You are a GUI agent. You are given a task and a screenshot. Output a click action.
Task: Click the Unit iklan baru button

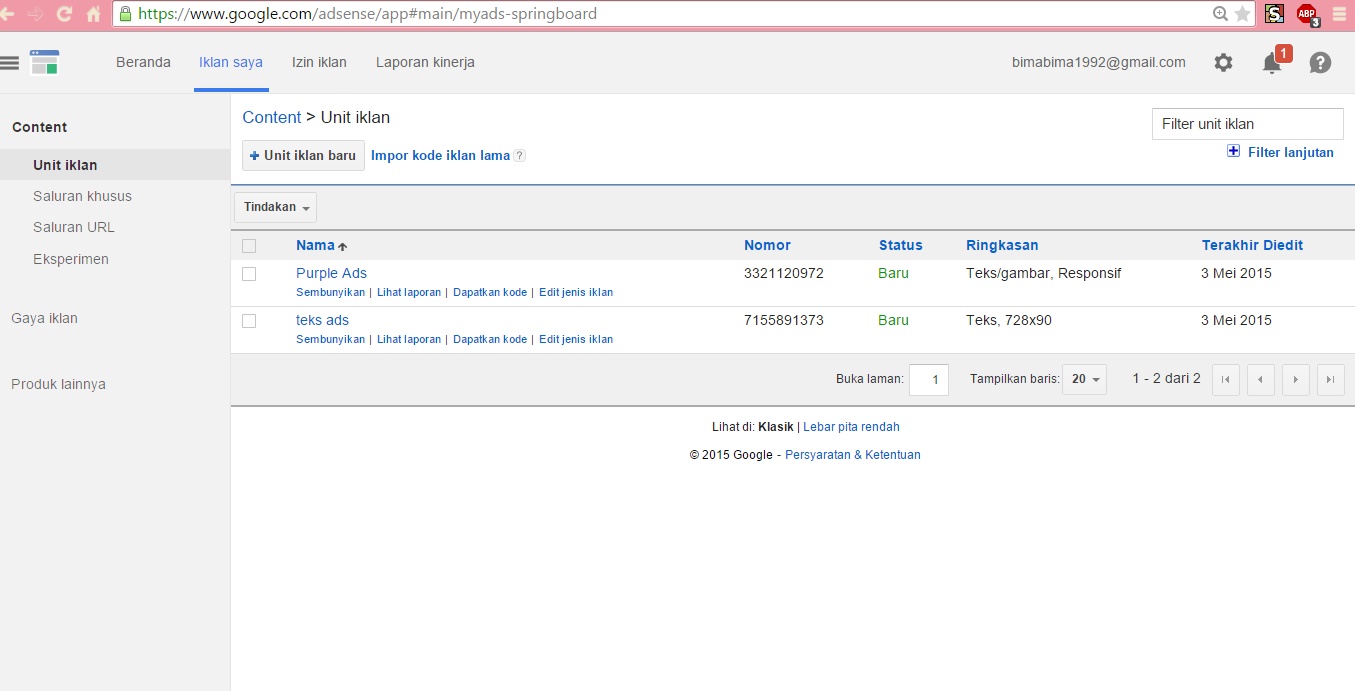[x=303, y=156]
